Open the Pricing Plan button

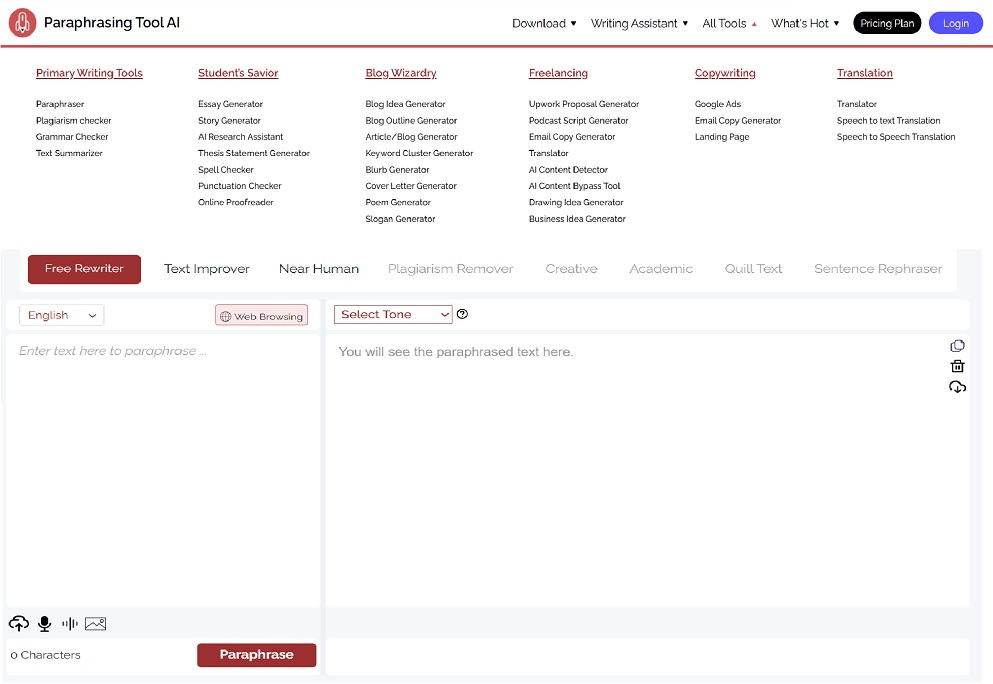tap(887, 23)
